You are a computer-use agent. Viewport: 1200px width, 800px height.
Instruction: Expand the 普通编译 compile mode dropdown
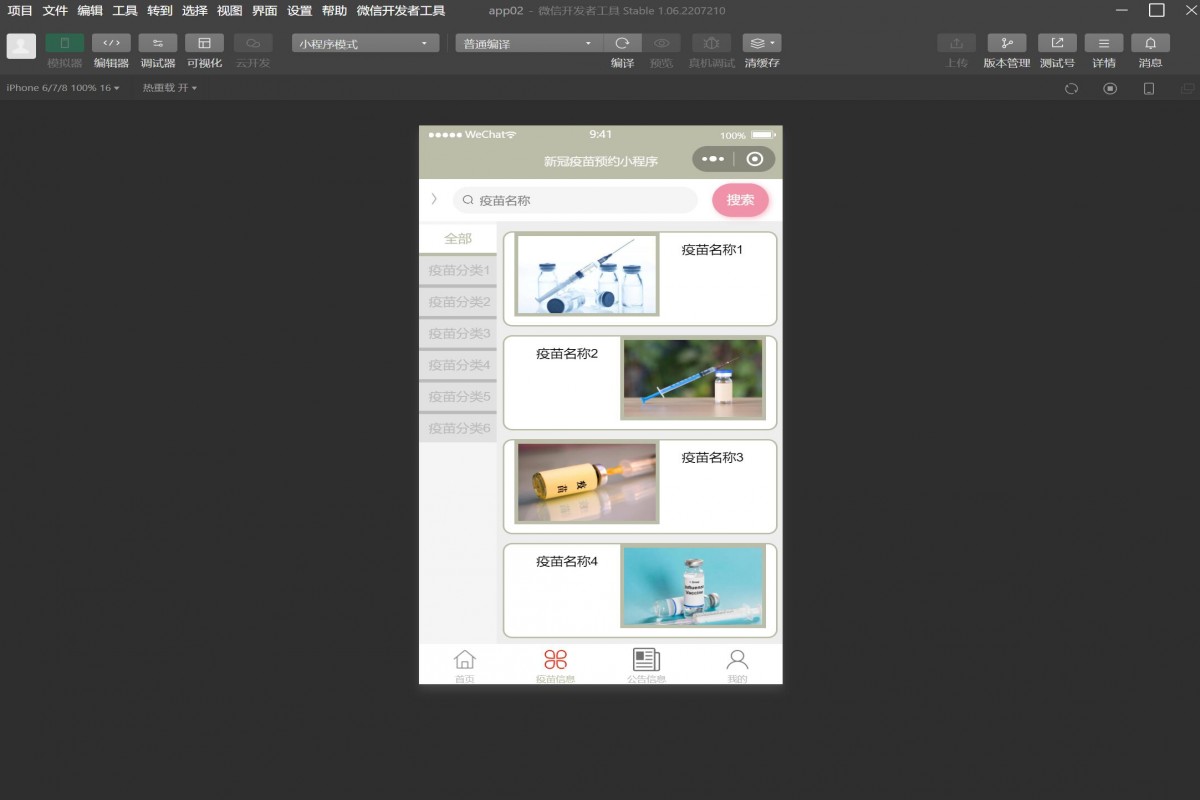pos(528,44)
